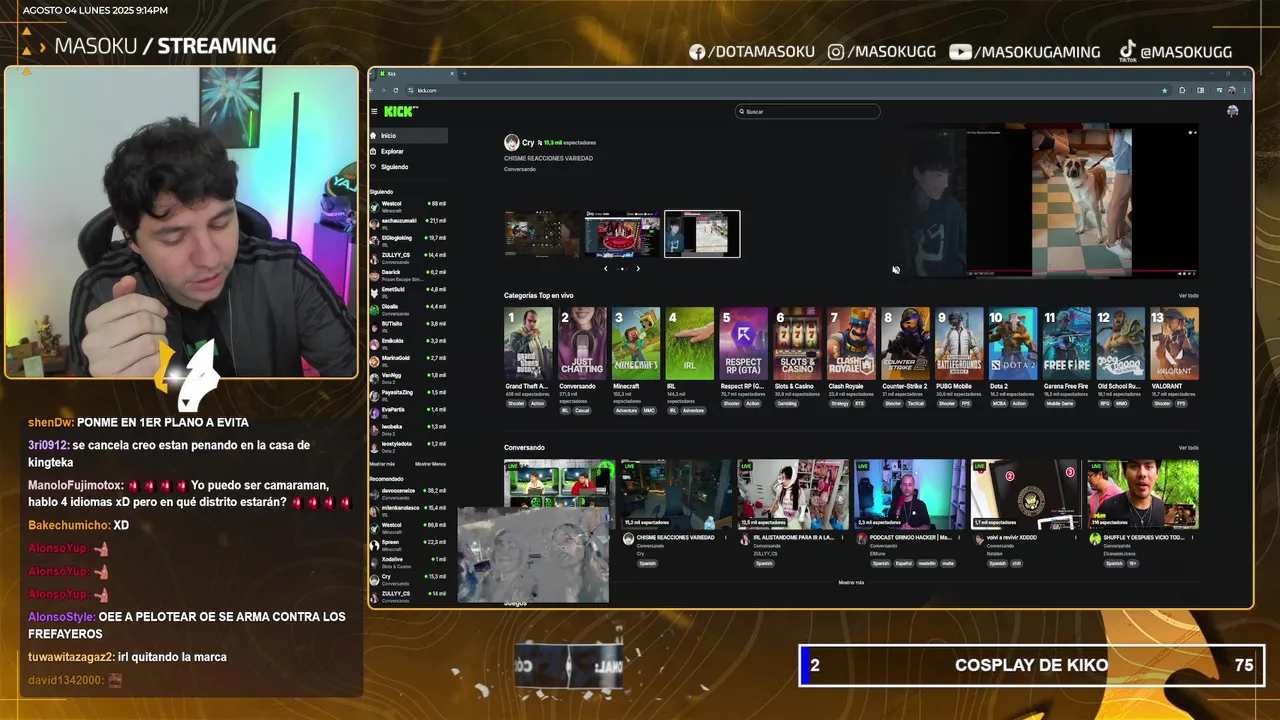This screenshot has width=1280, height=720.
Task: Go forward in the browser
Action: click(384, 90)
